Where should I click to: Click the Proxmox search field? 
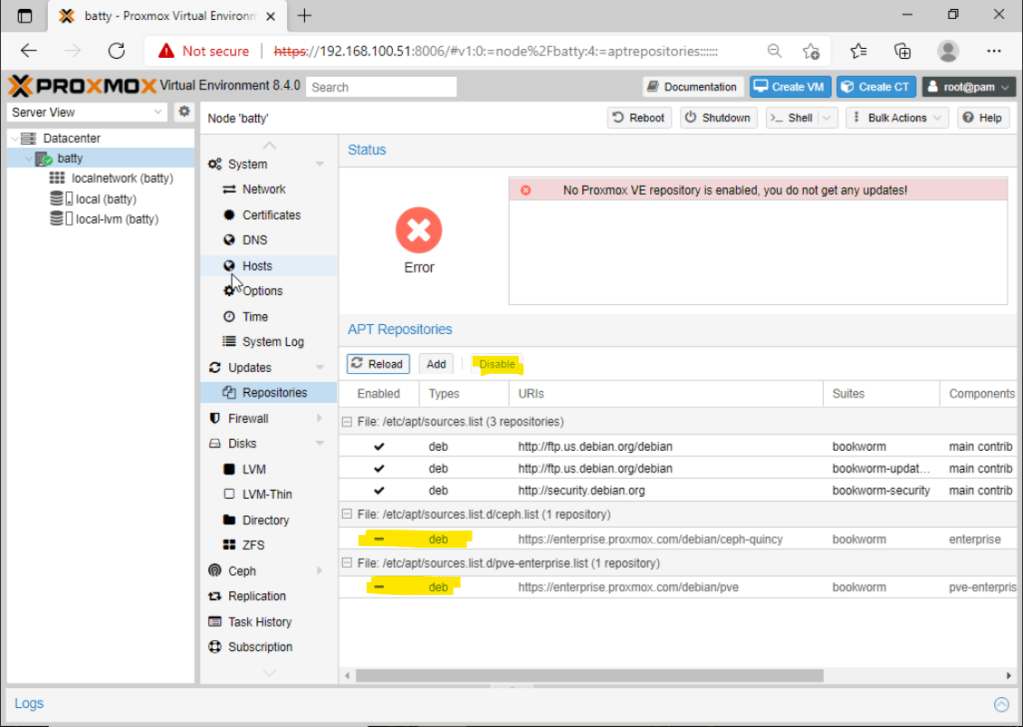point(381,87)
